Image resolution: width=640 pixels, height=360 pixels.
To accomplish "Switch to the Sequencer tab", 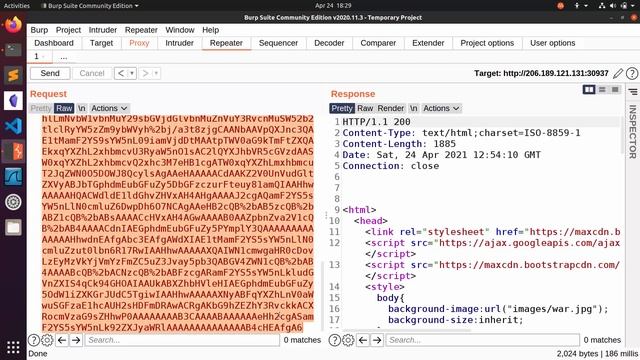I will click(x=278, y=43).
